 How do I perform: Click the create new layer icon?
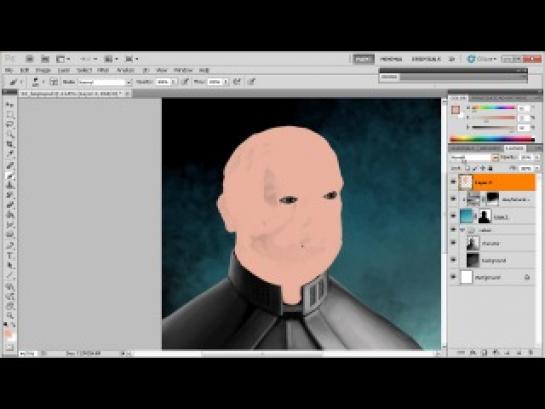click(x=519, y=352)
